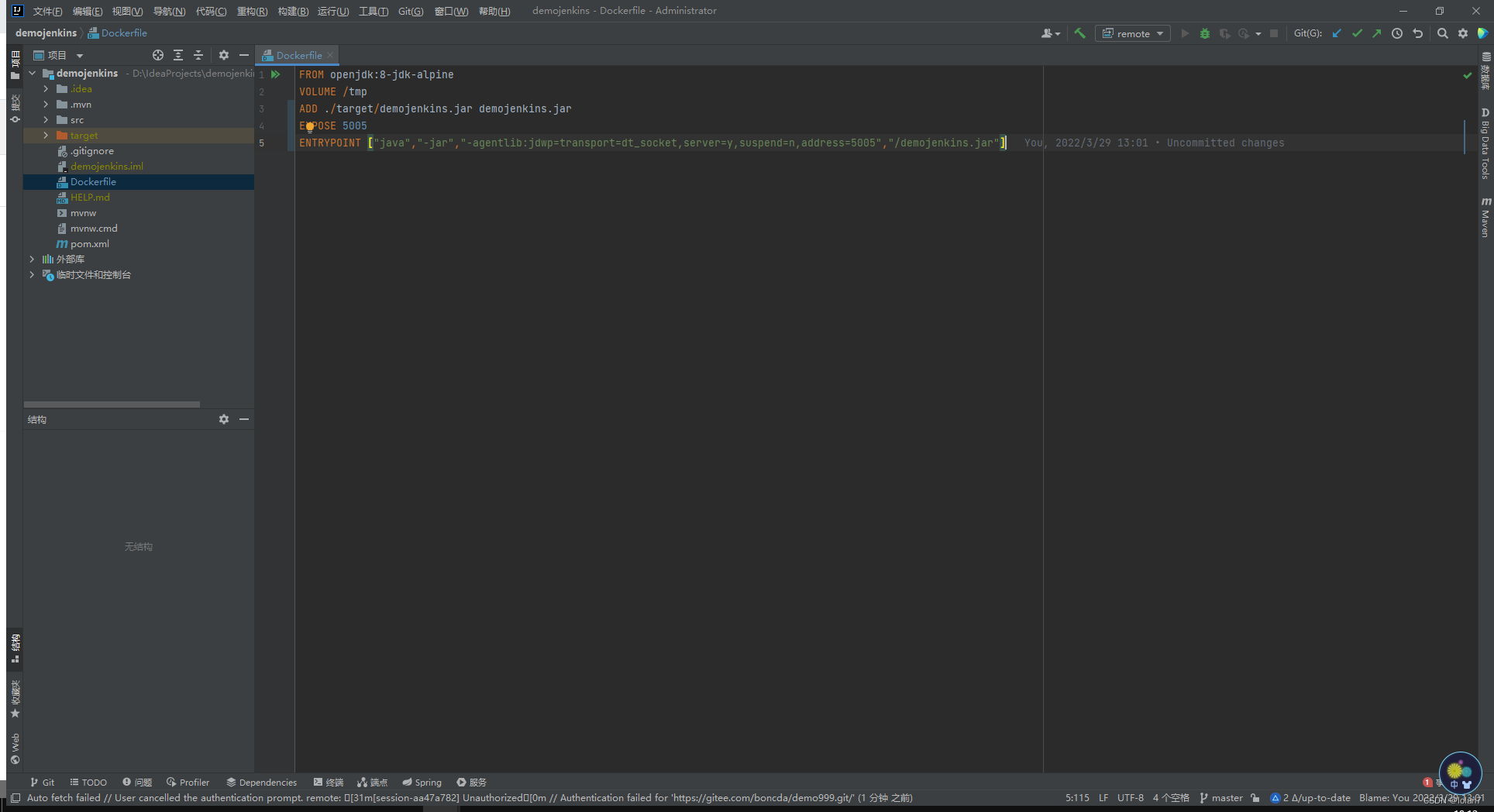Viewport: 1494px width, 812px height.
Task: Collapse the demojenkins root node
Action: coord(33,73)
